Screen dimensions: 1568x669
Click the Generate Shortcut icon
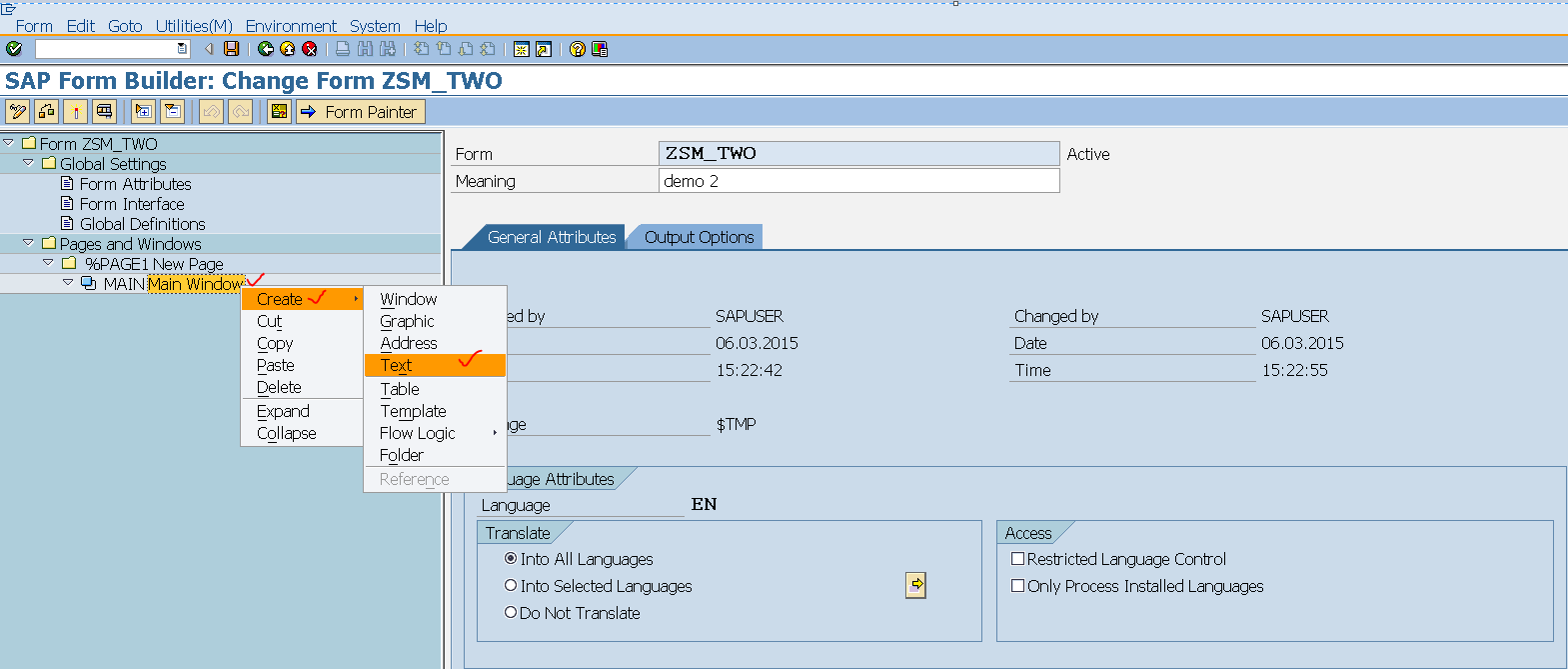(544, 49)
